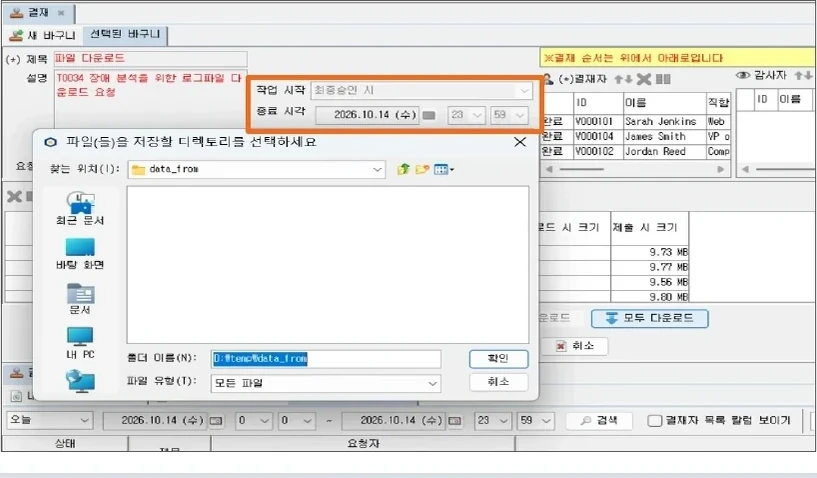Open search start hour 0 dropdown
Viewport: 817px width, 478px height.
[254, 421]
